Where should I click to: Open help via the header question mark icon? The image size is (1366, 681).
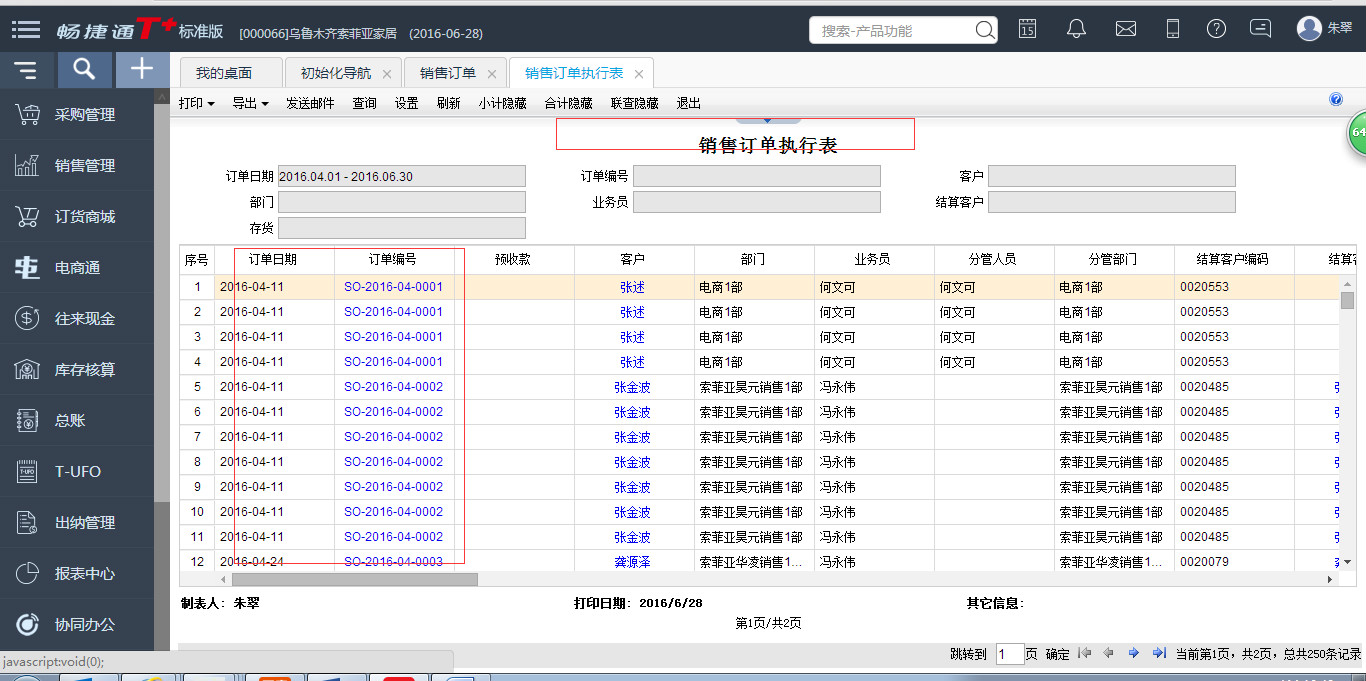(x=1216, y=29)
